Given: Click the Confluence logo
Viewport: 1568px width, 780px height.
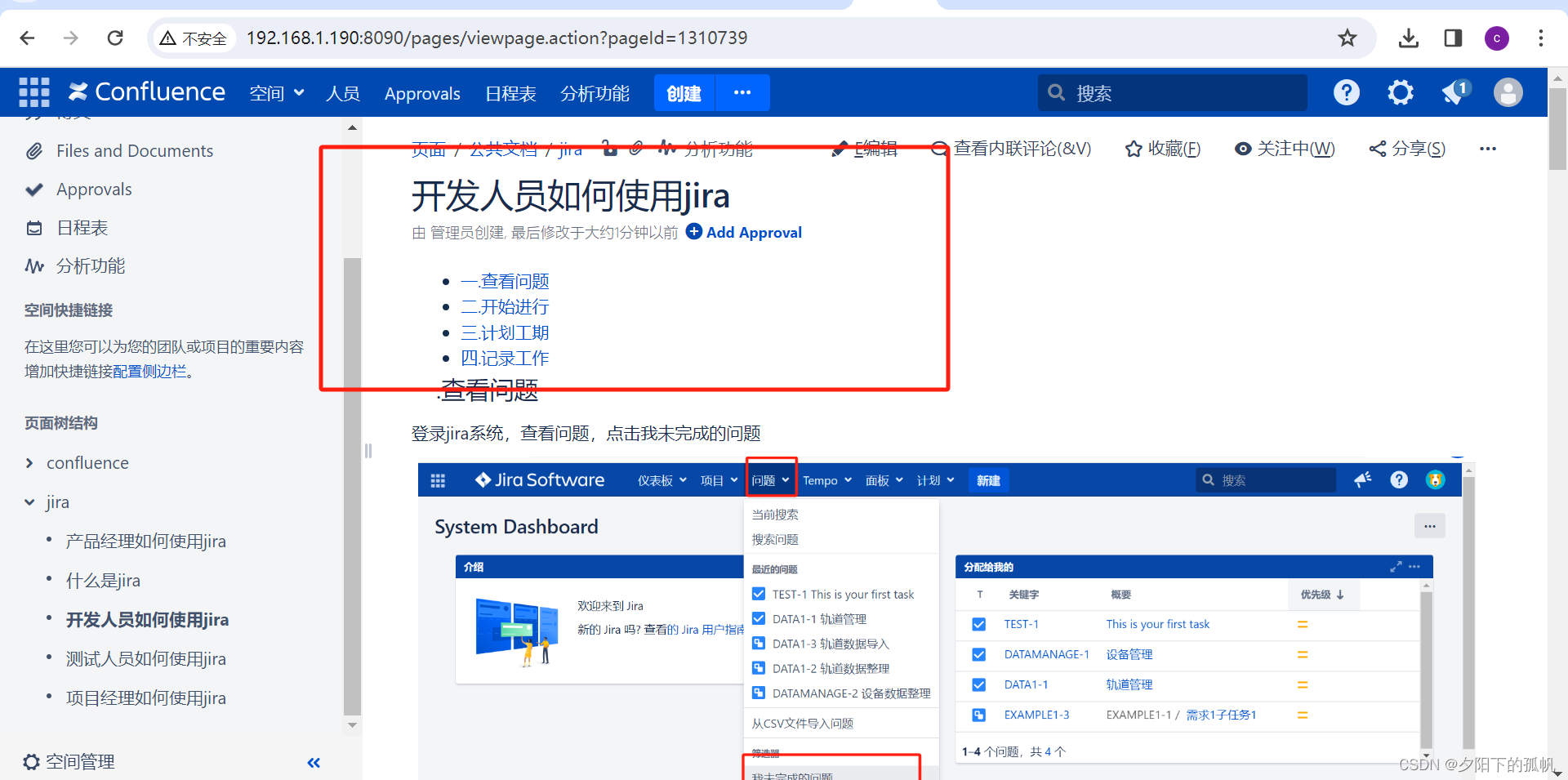Looking at the screenshot, I should tap(147, 92).
